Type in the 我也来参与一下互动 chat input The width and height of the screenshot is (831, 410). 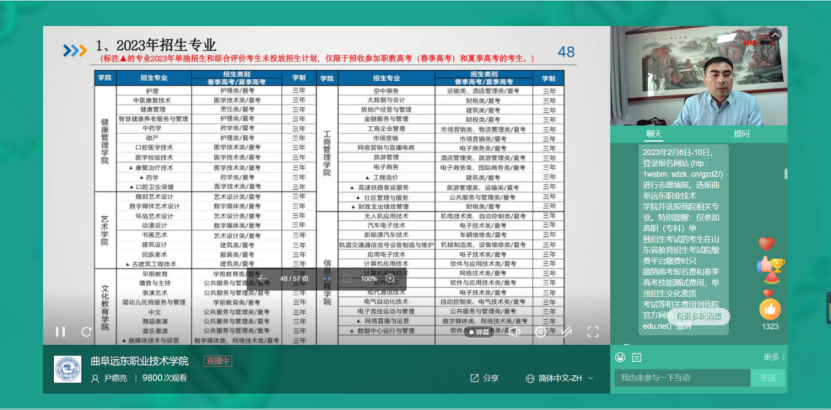[680, 377]
